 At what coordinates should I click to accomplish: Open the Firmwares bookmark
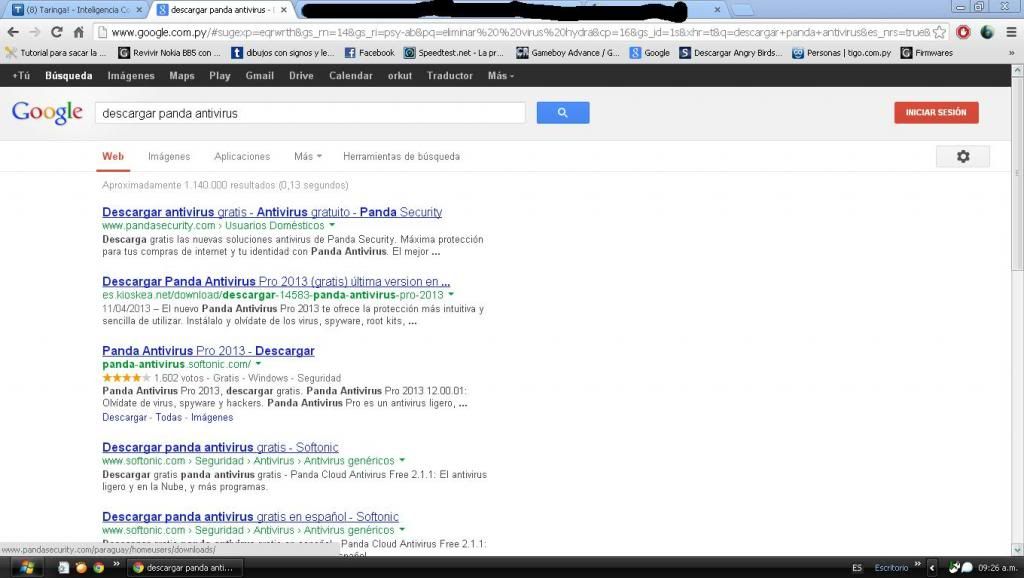click(927, 53)
